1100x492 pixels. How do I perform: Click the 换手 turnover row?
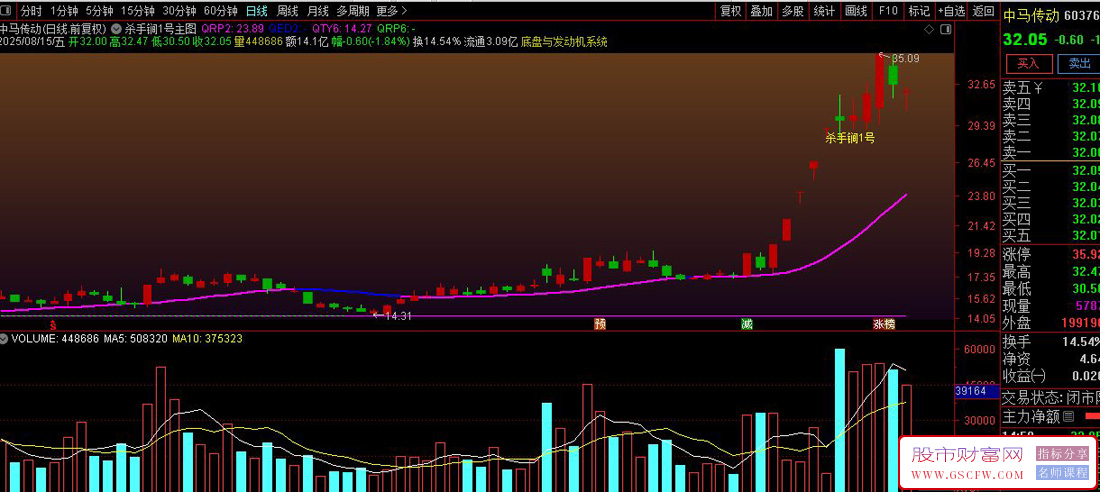point(1051,342)
